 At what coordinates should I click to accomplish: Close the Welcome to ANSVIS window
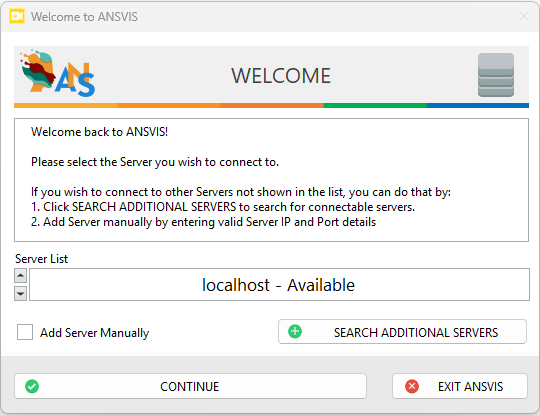524,16
